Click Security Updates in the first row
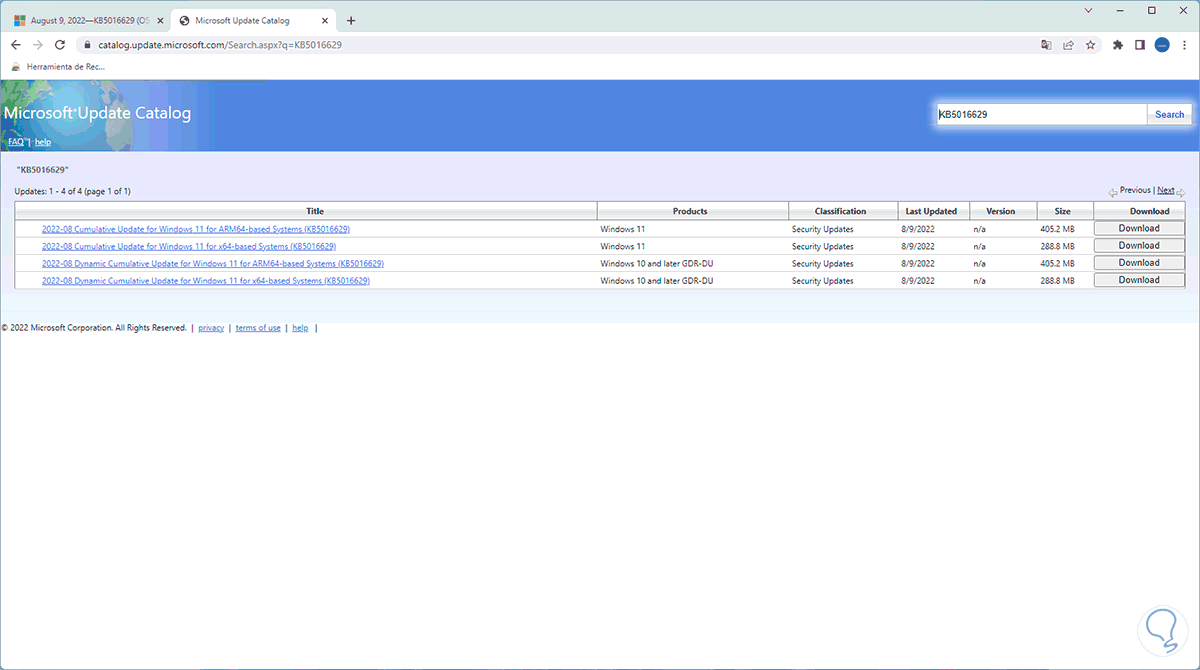The image size is (1200, 670). pyautogui.click(x=823, y=229)
